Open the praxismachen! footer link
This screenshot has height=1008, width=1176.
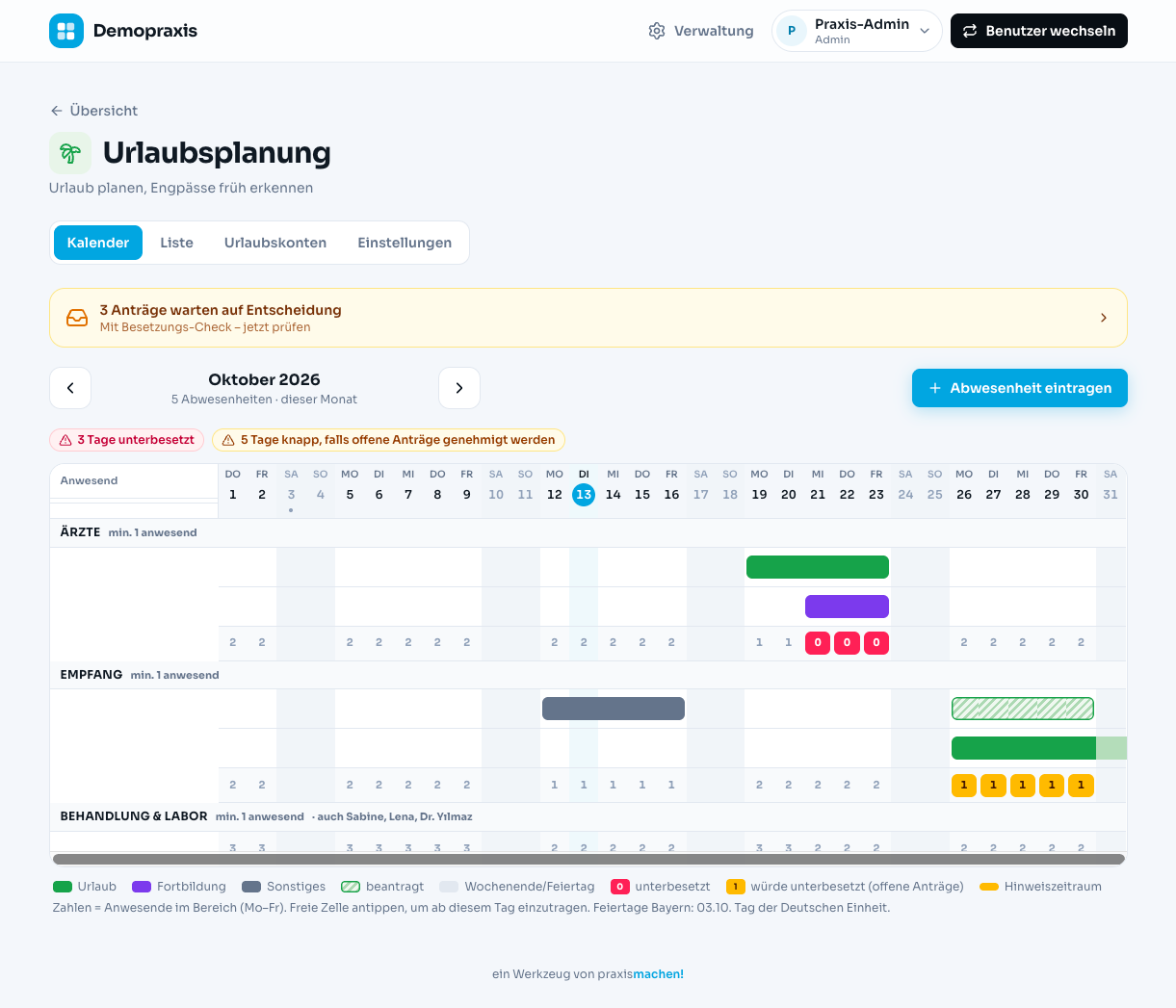658,974
